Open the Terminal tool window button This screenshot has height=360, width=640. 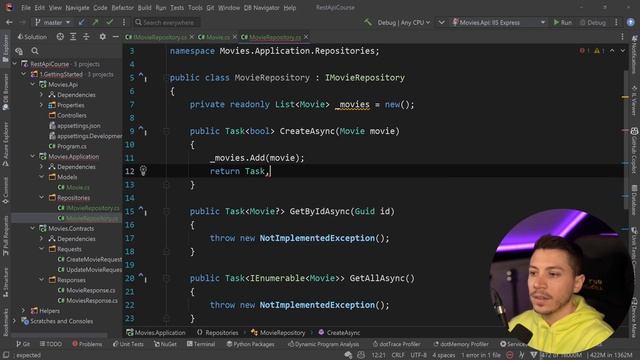tap(201, 344)
